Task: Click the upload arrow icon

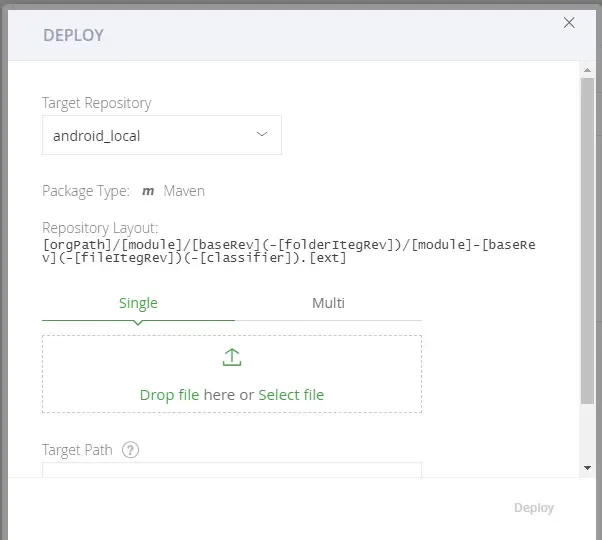Action: [x=232, y=358]
